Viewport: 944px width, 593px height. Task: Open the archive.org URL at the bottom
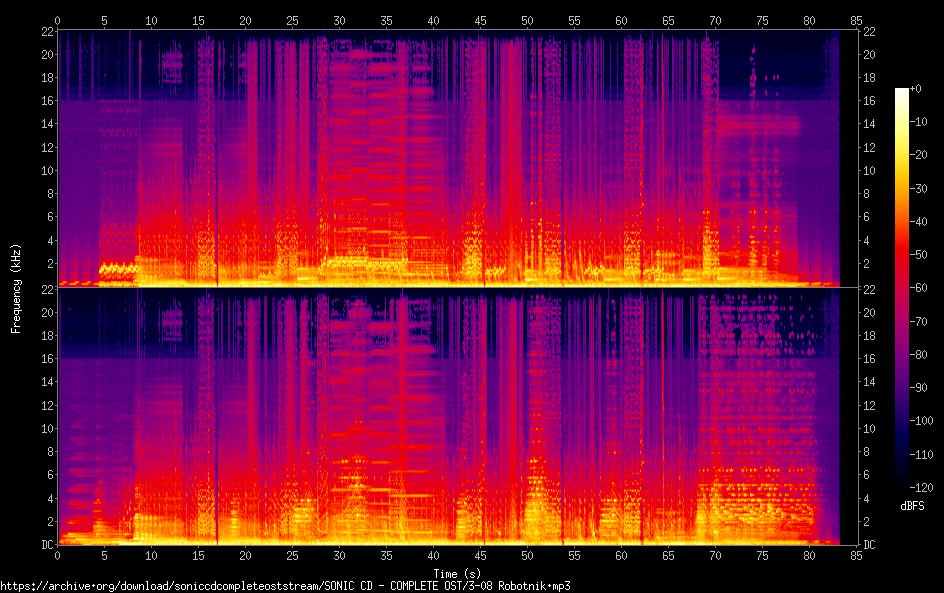click(x=285, y=586)
